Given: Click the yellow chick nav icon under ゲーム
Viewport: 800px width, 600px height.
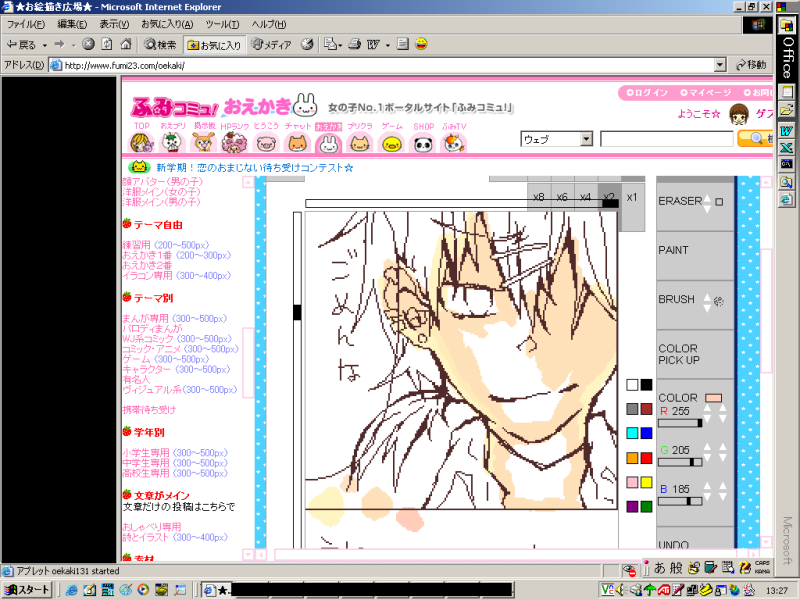Looking at the screenshot, I should [391, 144].
